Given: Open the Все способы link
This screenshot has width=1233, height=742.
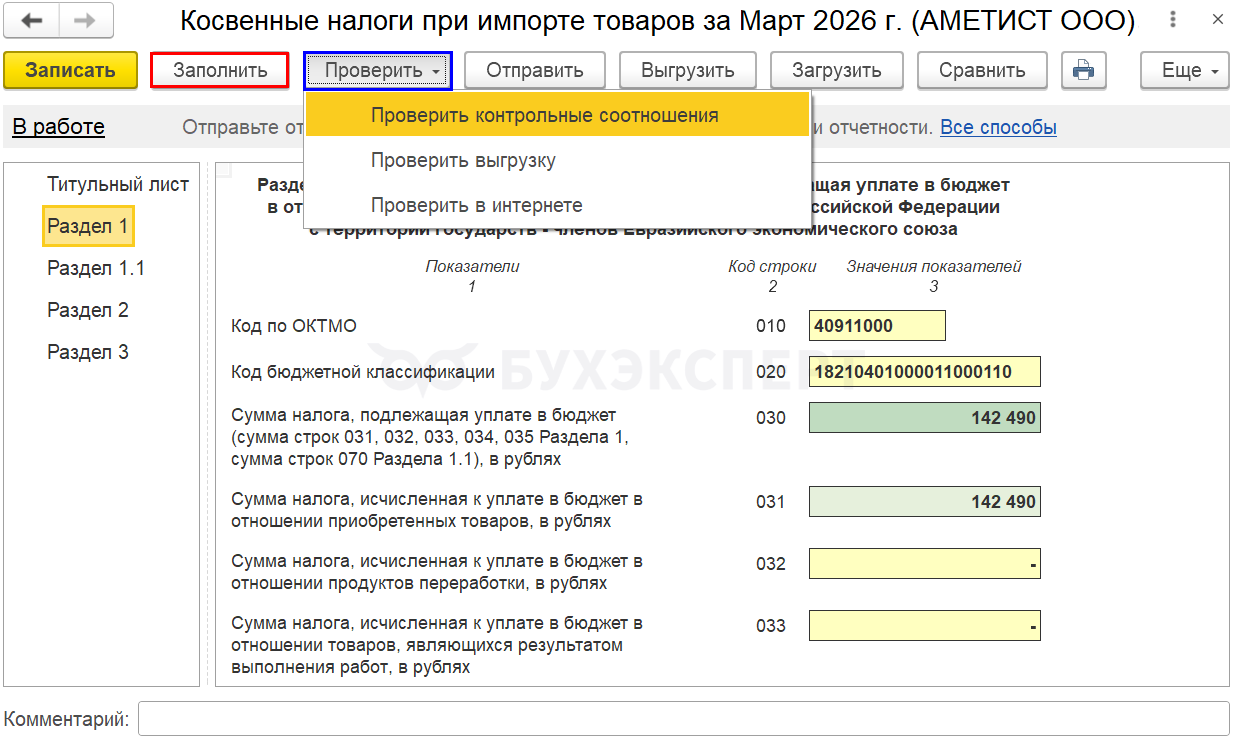Looking at the screenshot, I should 998,127.
